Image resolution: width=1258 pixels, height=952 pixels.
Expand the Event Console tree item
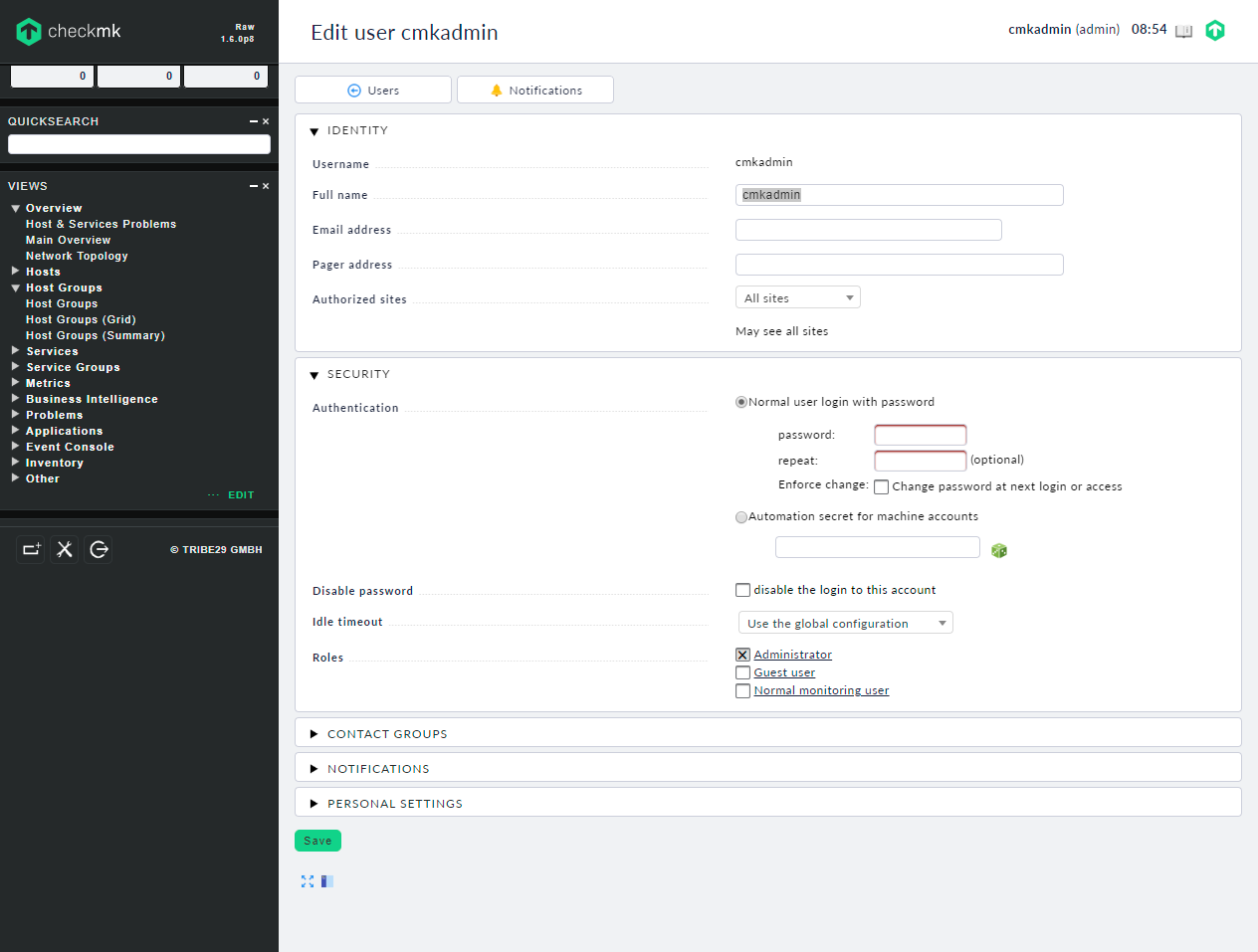(16, 446)
